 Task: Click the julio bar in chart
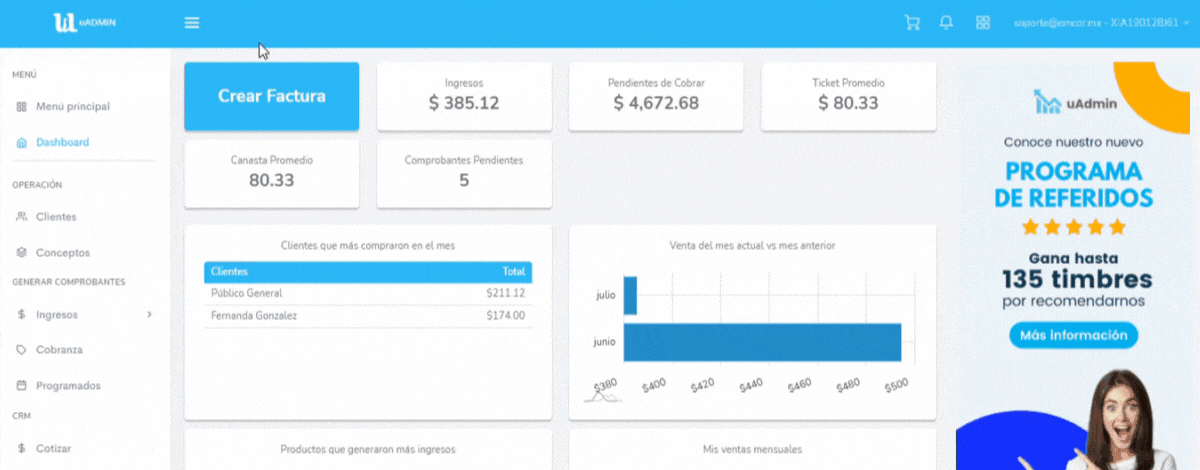click(x=630, y=295)
